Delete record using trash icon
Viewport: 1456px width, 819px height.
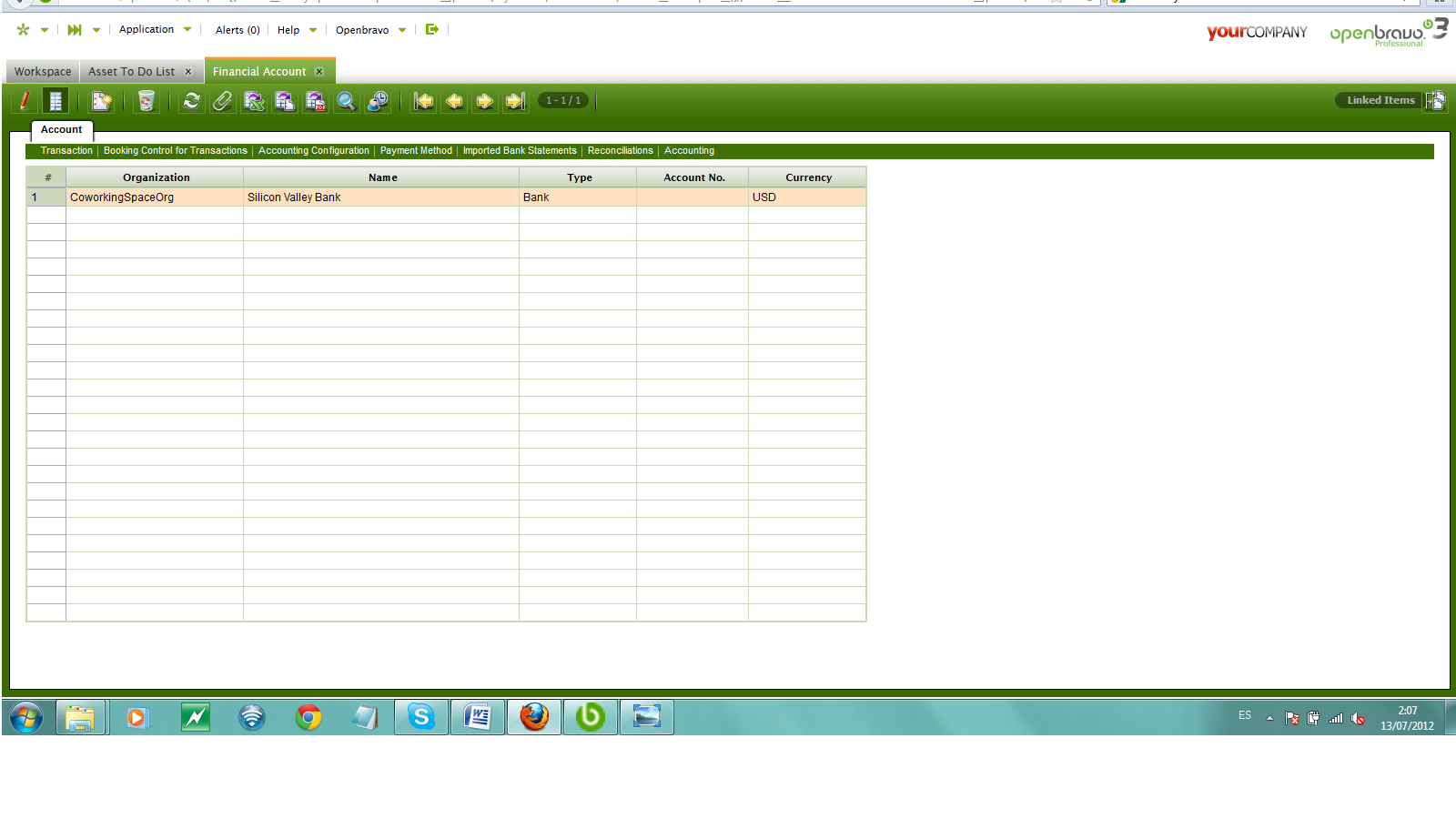point(146,101)
